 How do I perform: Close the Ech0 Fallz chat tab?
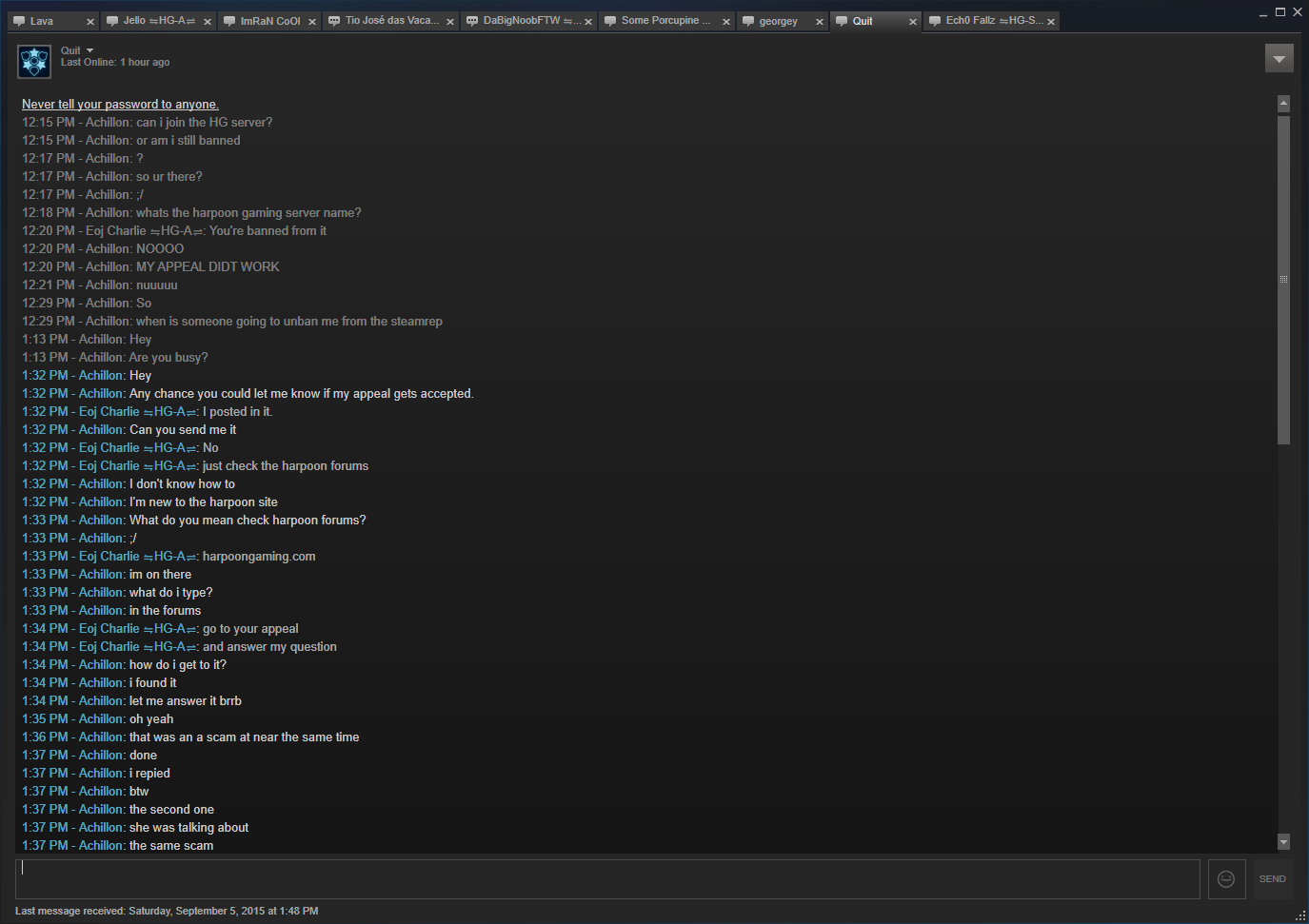click(1051, 22)
